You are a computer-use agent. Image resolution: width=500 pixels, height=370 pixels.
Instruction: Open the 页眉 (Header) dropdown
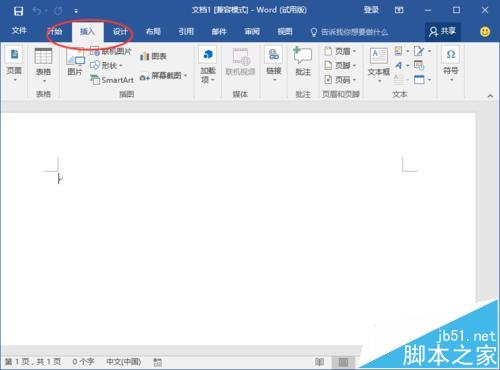click(x=340, y=51)
